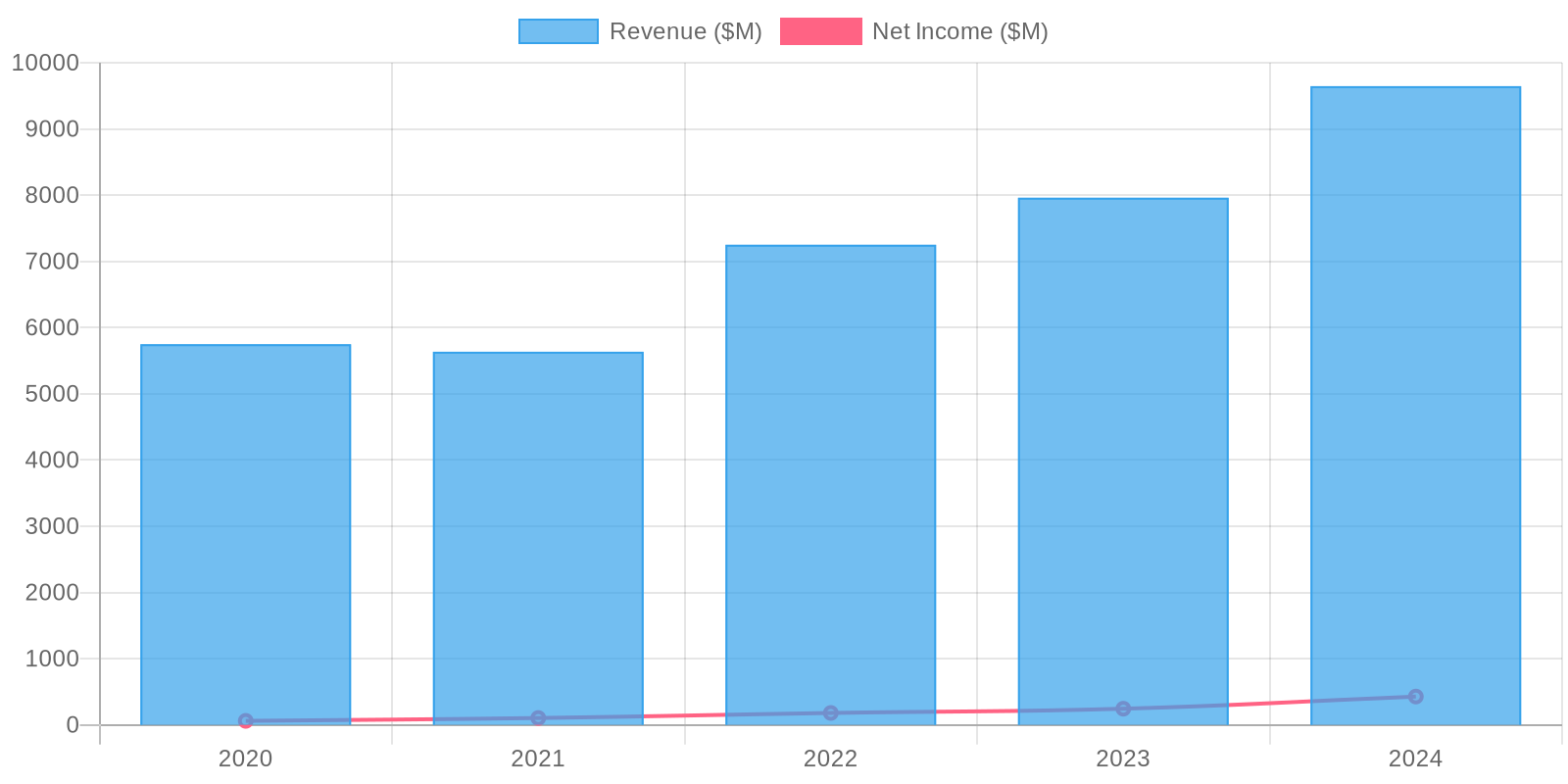Click the 5000 y-axis tick label
The height and width of the screenshot is (784, 1568).
coord(51,394)
